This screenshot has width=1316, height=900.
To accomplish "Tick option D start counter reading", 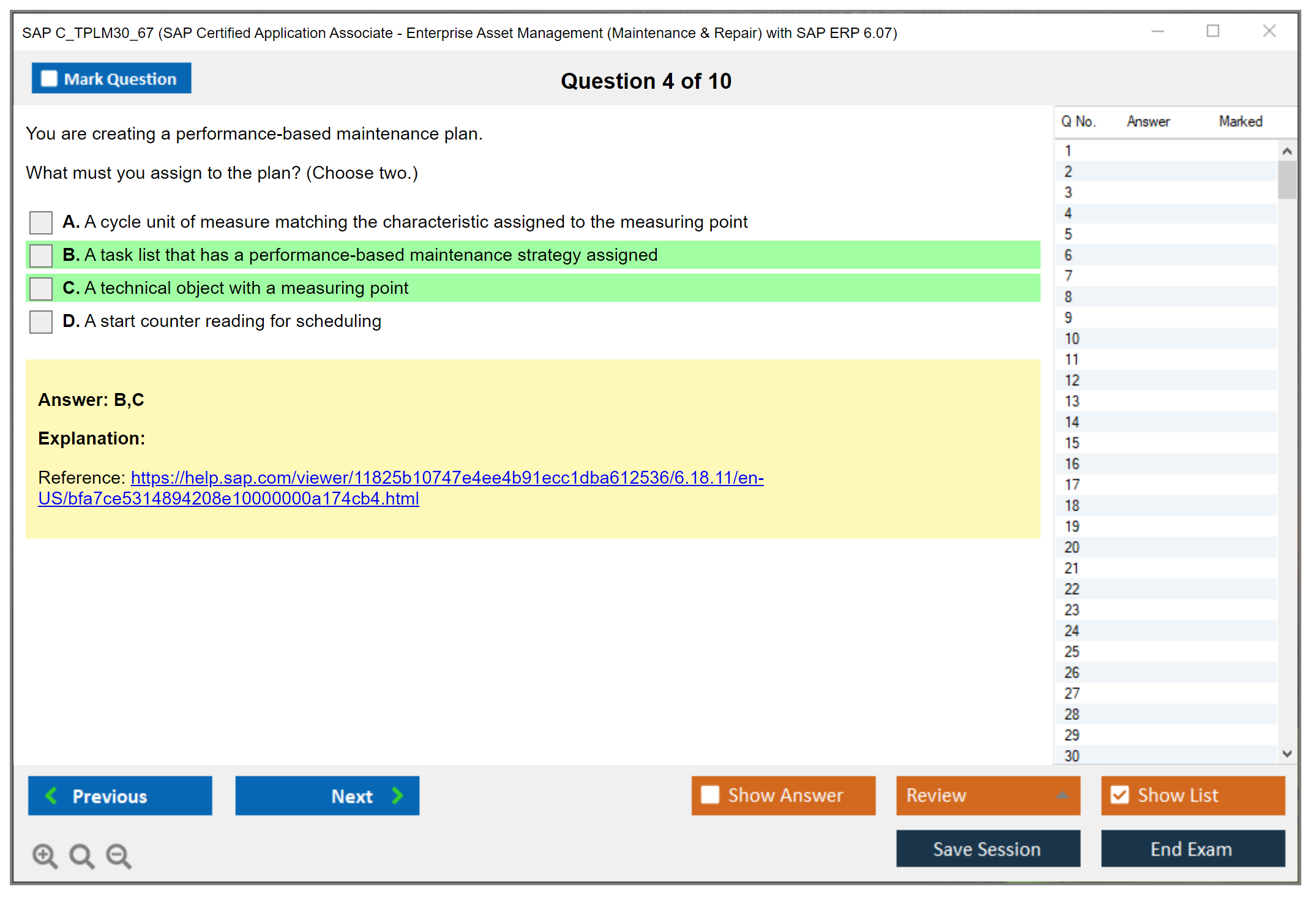I will (x=41, y=321).
